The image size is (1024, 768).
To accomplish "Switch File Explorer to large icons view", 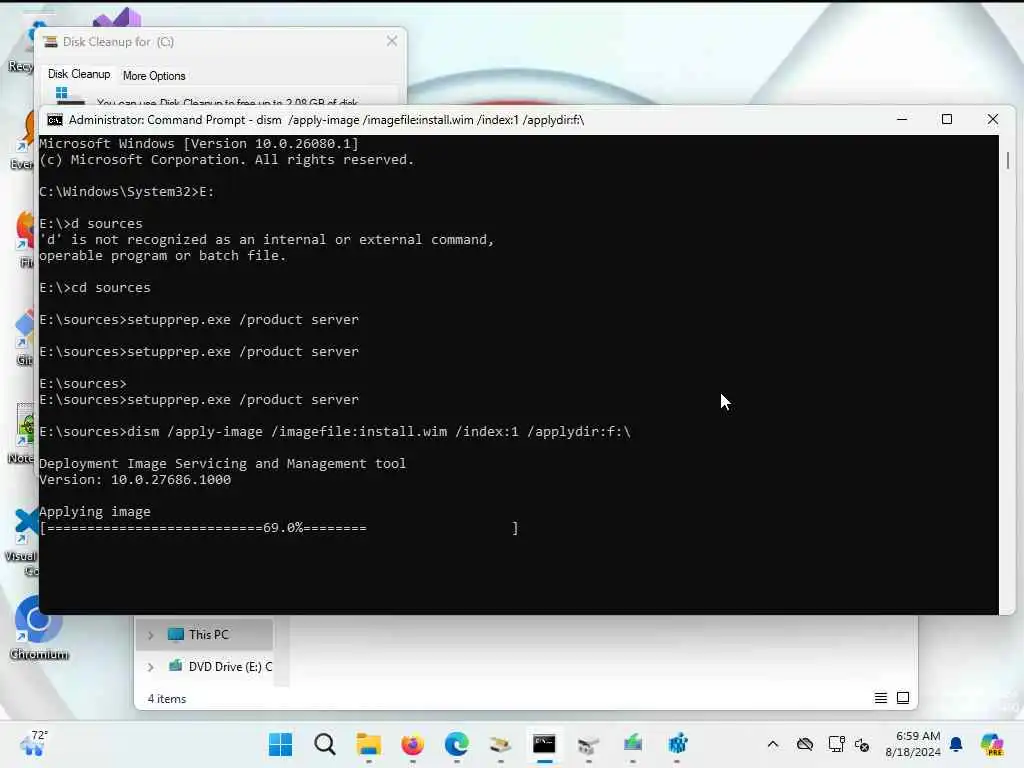I will point(903,698).
